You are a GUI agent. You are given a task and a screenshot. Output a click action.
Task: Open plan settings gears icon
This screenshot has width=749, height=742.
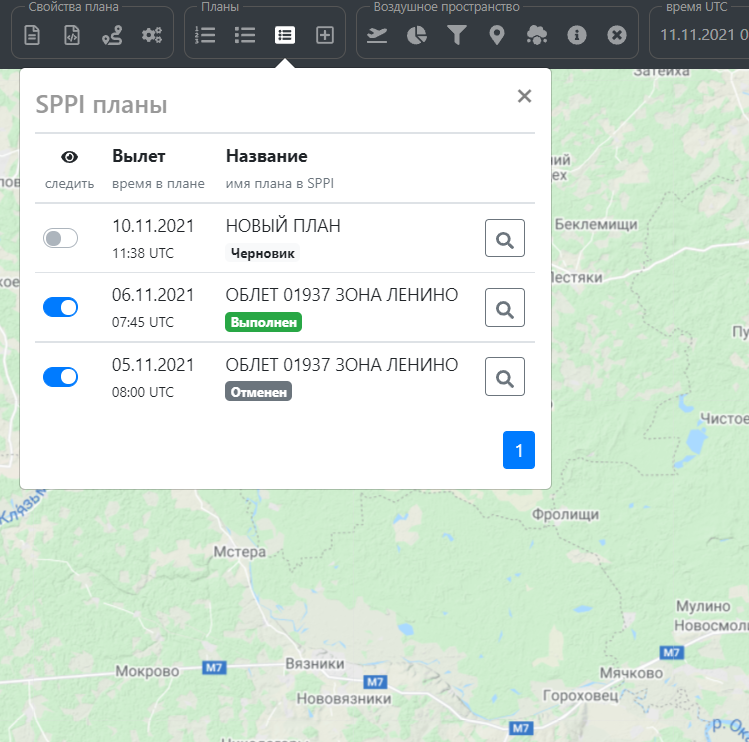151,35
